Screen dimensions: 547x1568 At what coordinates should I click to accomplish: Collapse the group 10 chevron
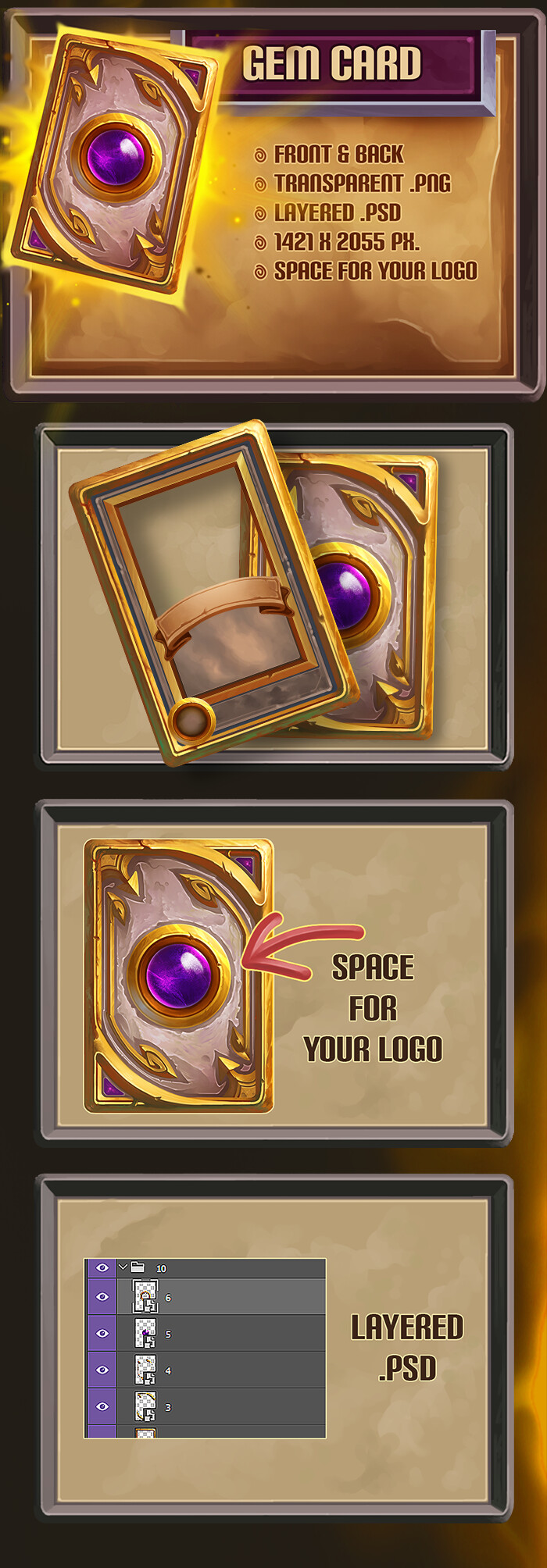click(x=123, y=1267)
